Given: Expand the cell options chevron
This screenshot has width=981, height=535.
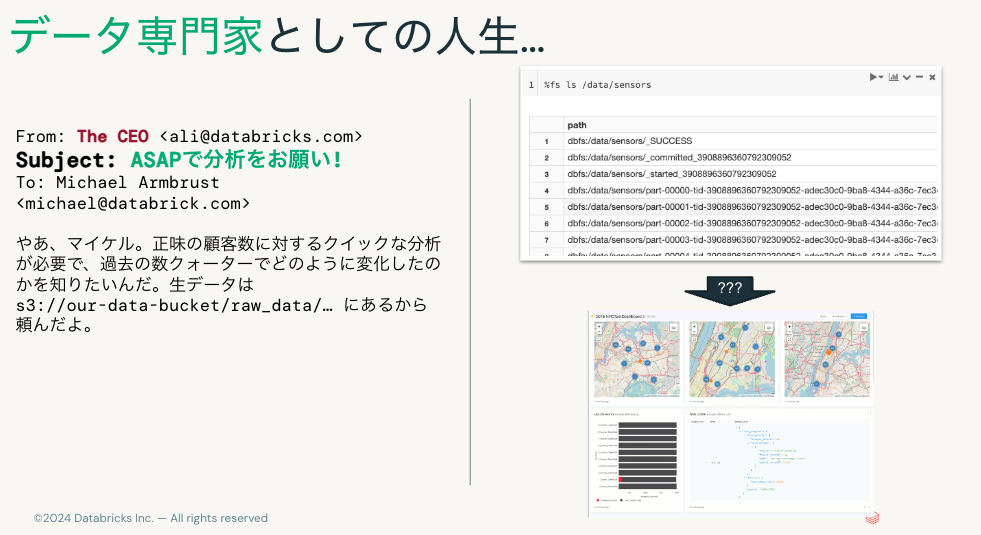Looking at the screenshot, I should [x=907, y=78].
